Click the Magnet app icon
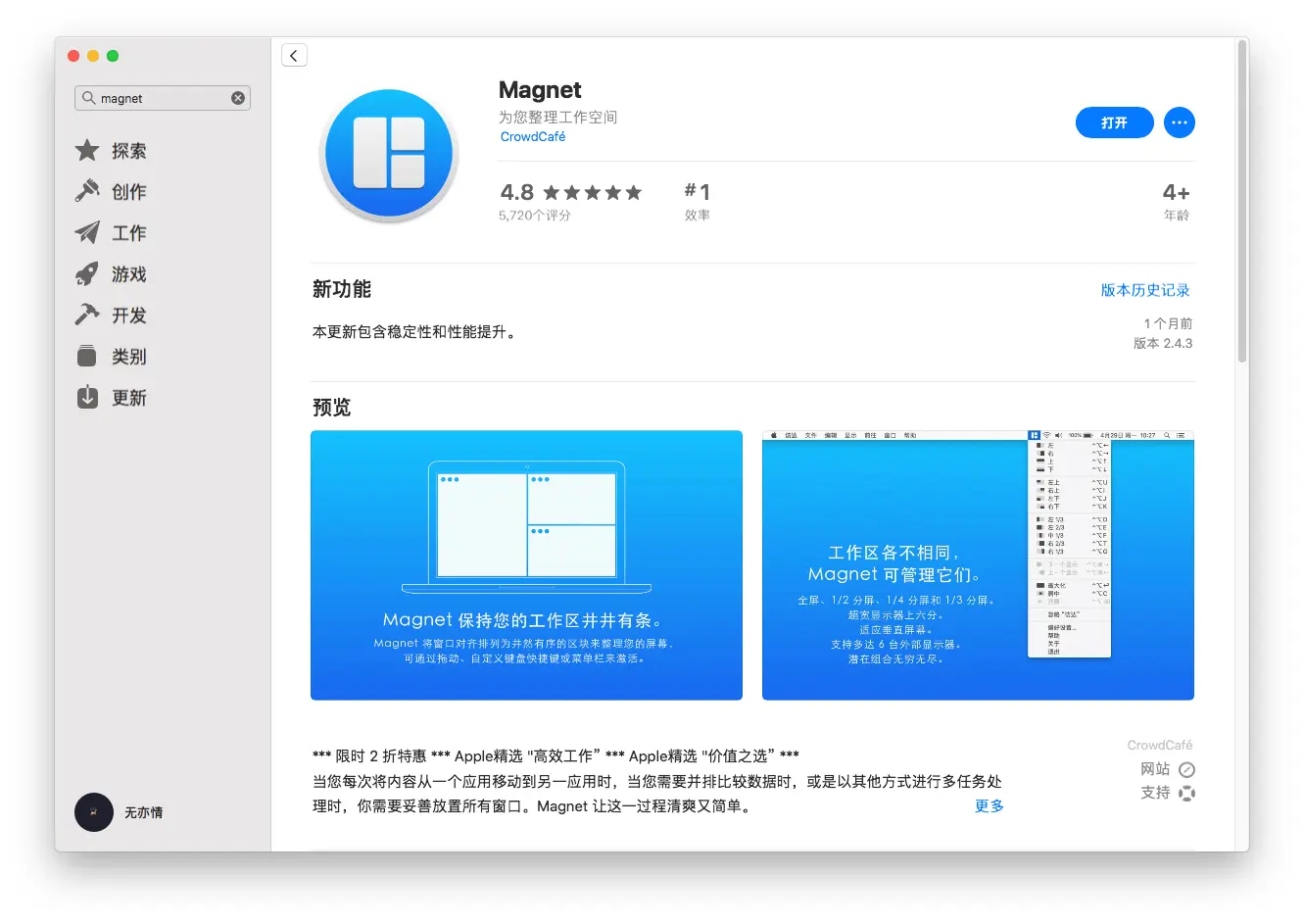The height and width of the screenshot is (924, 1304). (x=389, y=154)
